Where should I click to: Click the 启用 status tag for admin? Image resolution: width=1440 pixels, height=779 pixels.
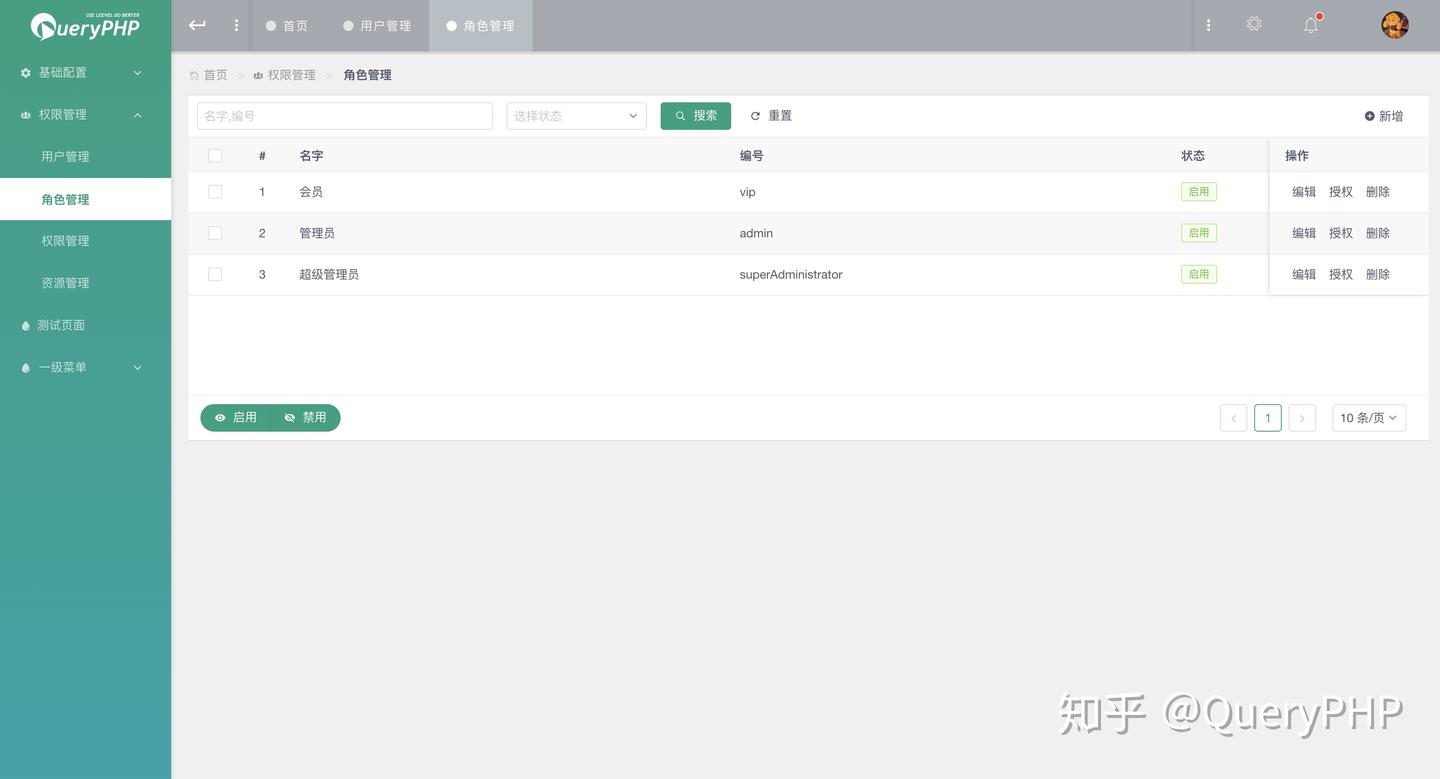click(x=1199, y=233)
